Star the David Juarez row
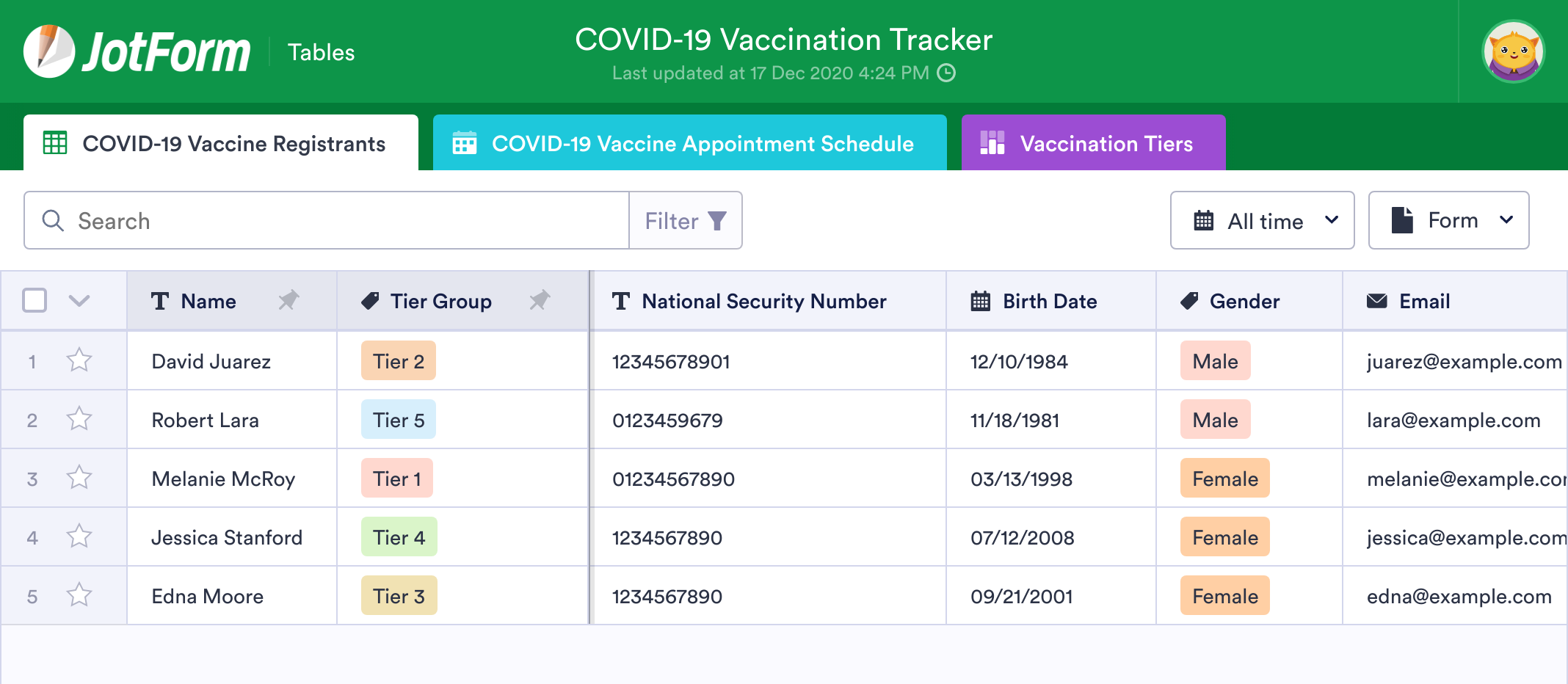Screen dimensions: 1568x684 [x=79, y=360]
